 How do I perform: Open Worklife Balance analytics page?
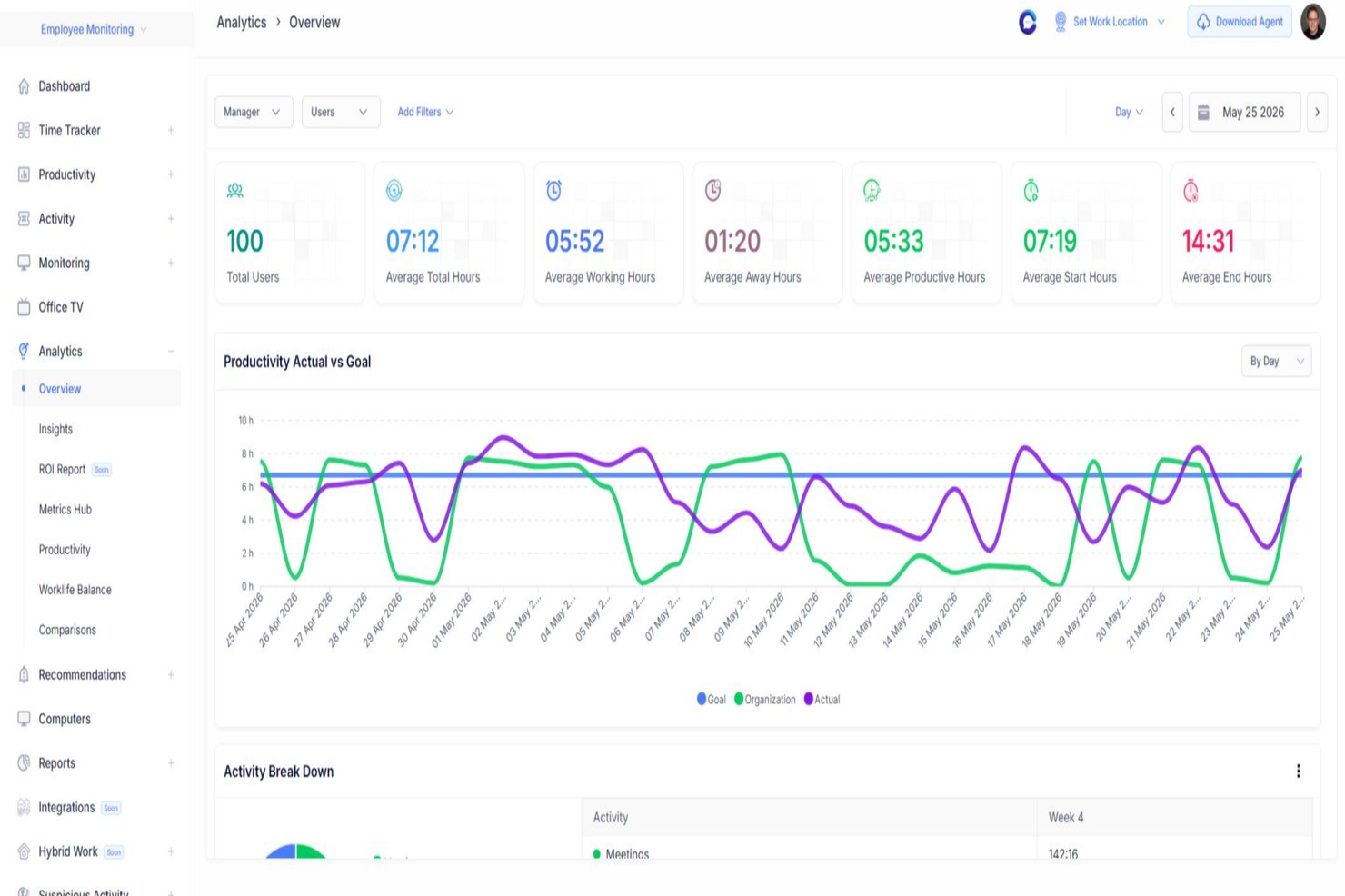[x=75, y=590]
